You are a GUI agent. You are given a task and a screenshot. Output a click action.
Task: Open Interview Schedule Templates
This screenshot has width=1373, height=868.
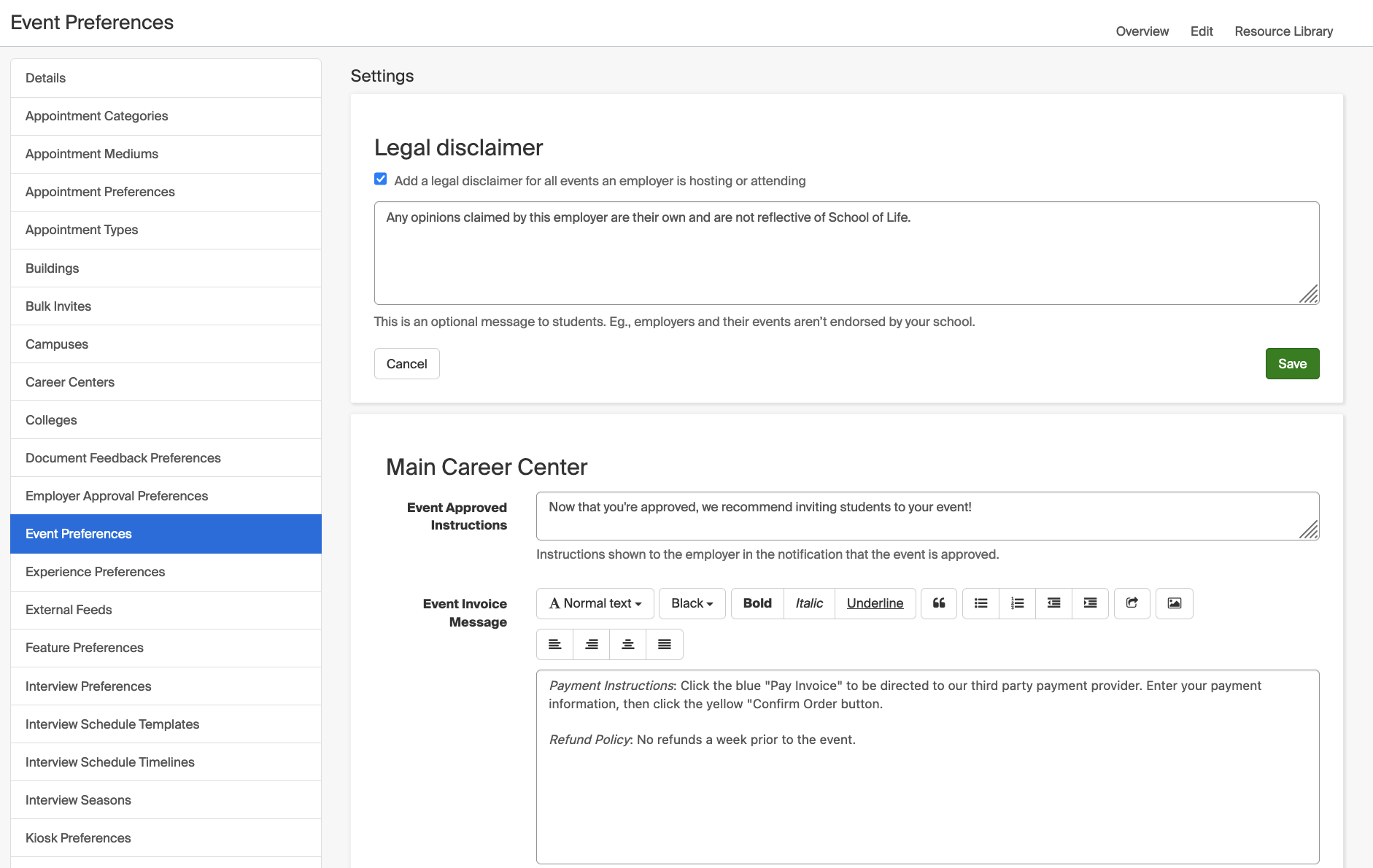click(166, 724)
